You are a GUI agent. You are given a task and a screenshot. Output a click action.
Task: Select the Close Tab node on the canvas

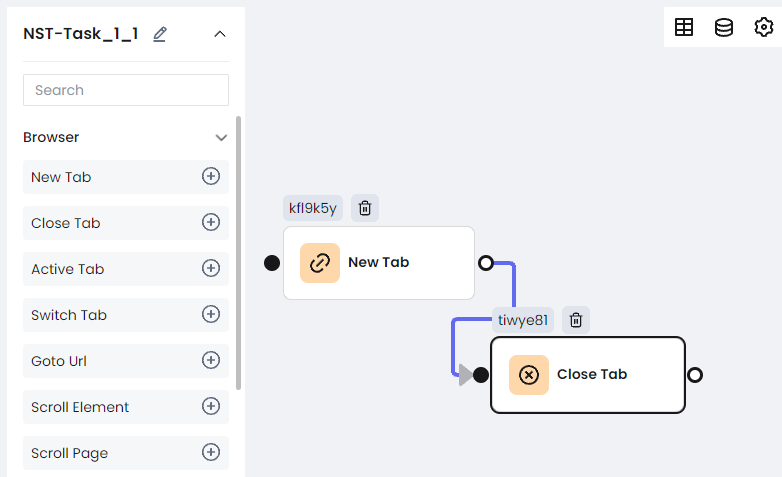point(588,375)
